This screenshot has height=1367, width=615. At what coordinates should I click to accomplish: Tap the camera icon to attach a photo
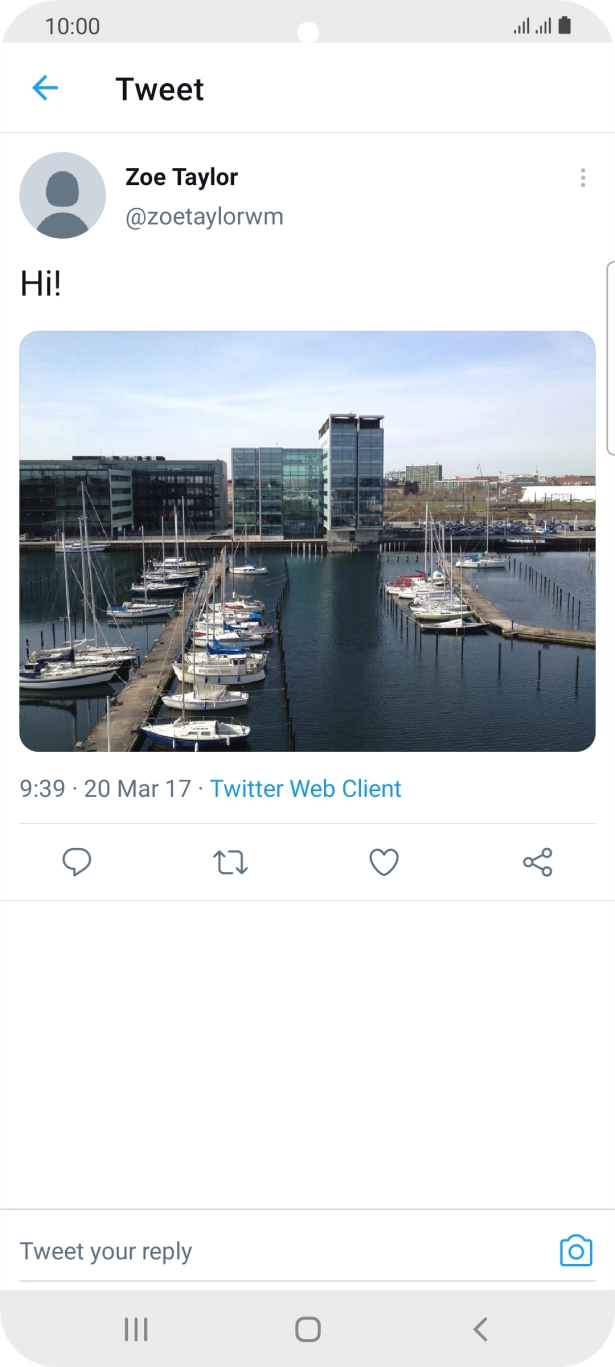576,1251
